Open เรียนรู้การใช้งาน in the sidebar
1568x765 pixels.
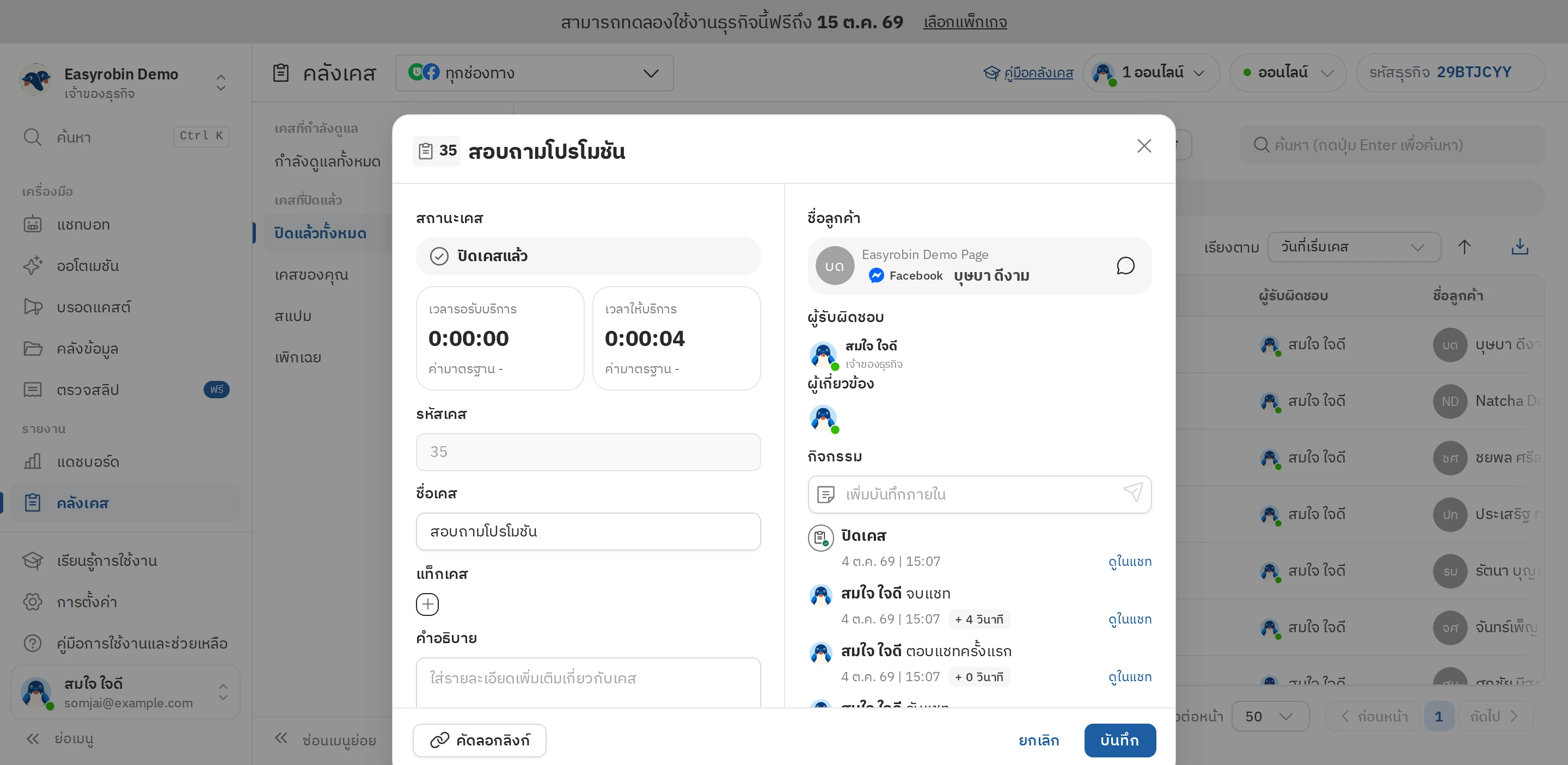tap(126, 560)
